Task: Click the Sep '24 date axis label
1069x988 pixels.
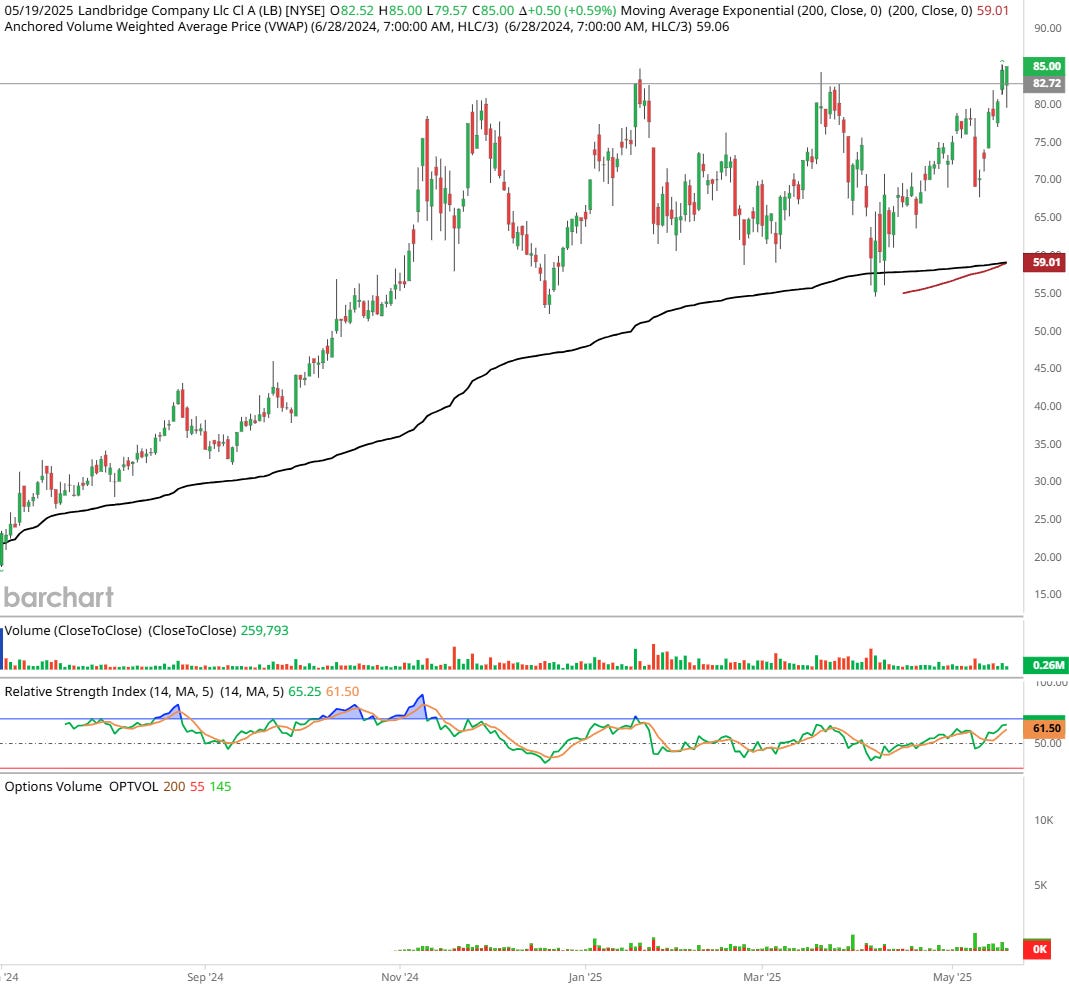Action: pos(205,977)
